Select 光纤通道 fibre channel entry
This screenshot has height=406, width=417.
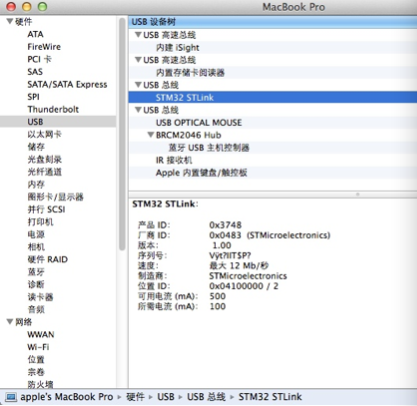[44, 172]
